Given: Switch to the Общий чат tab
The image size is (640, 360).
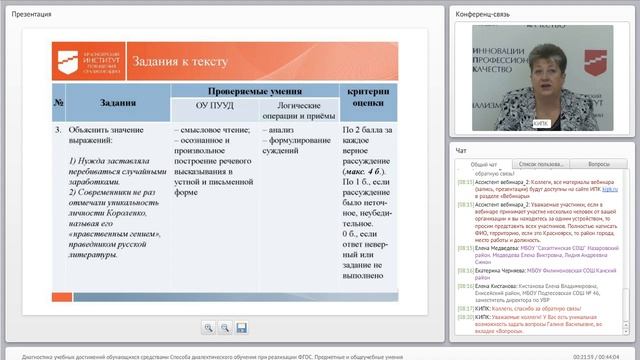Looking at the screenshot, I should (484, 164).
